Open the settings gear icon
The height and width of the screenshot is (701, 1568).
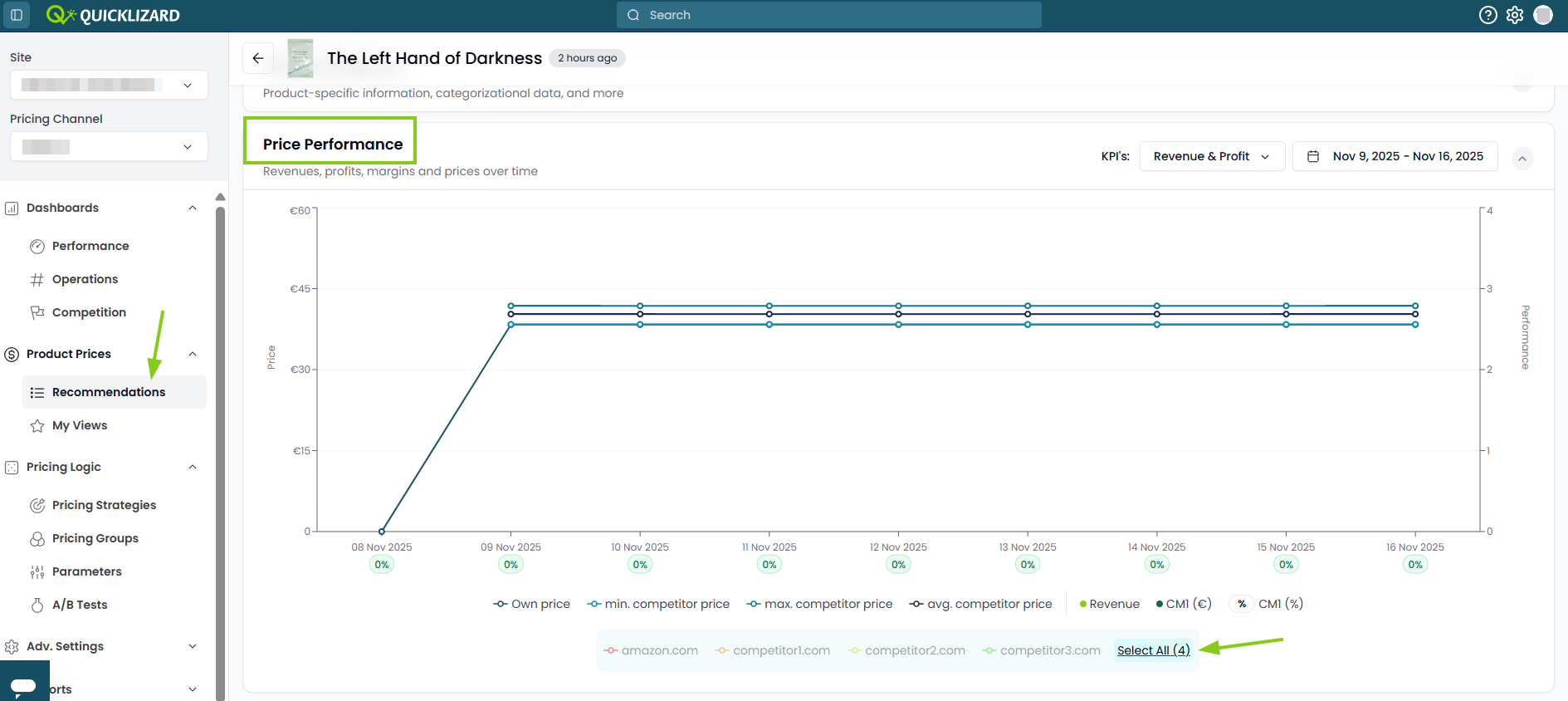(x=1515, y=15)
